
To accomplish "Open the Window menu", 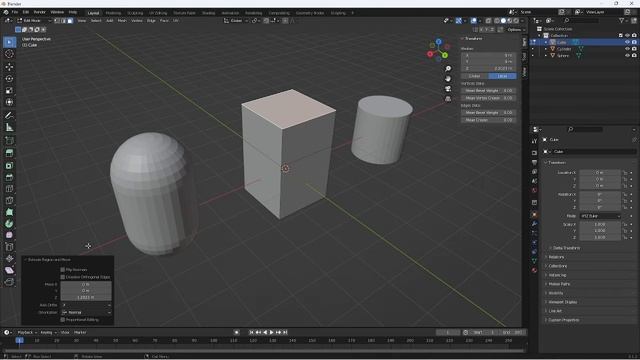I will coord(57,12).
